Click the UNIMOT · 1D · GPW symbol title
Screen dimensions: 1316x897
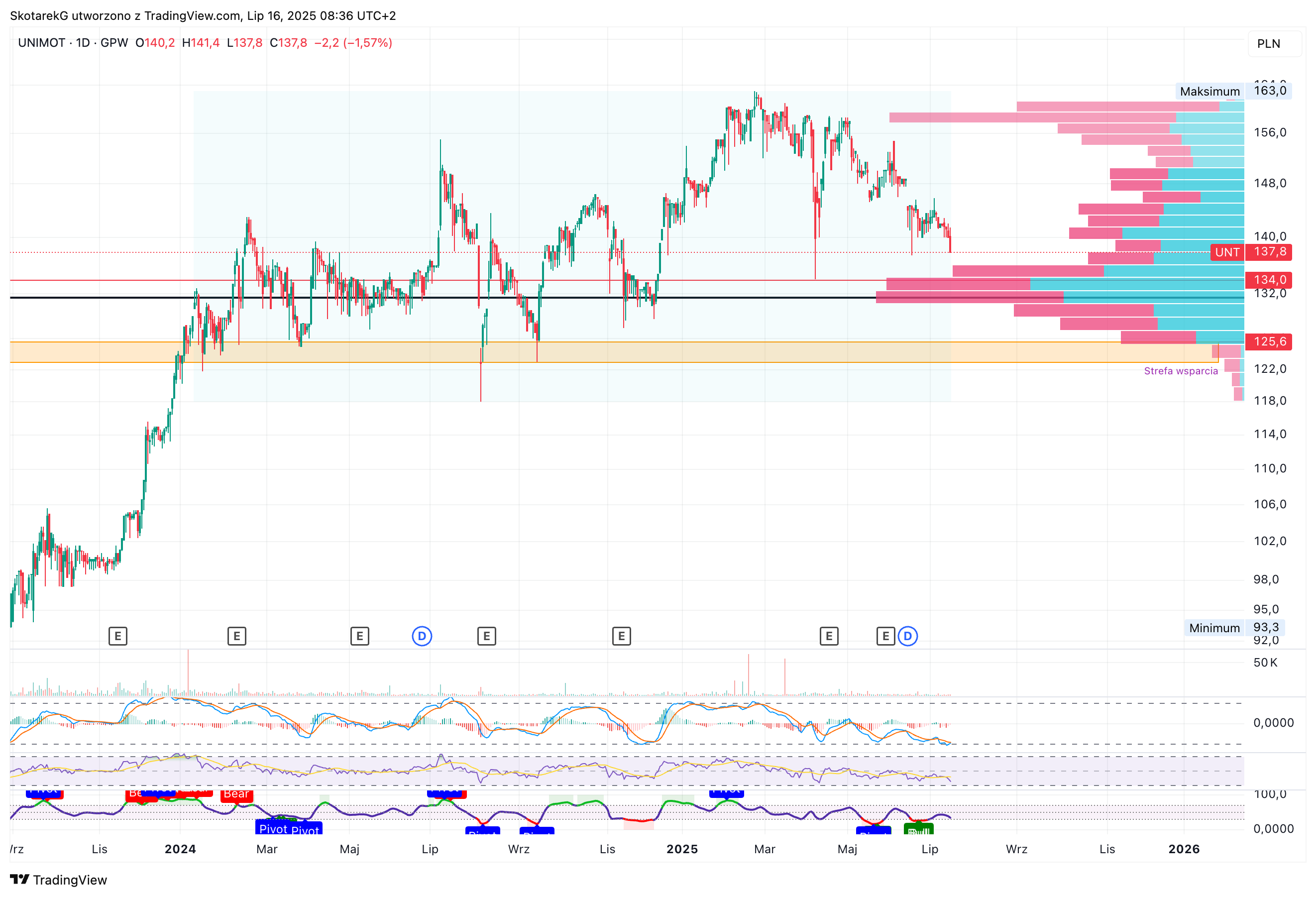point(73,43)
